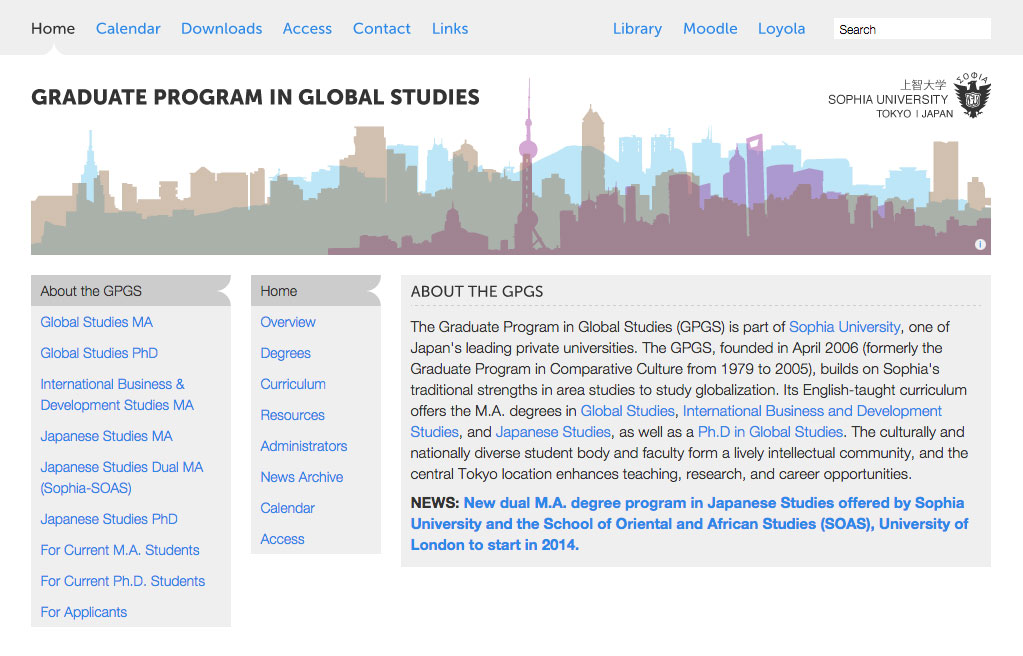Open Calendar in the submenu
Screen dimensions: 1023x656
click(287, 508)
